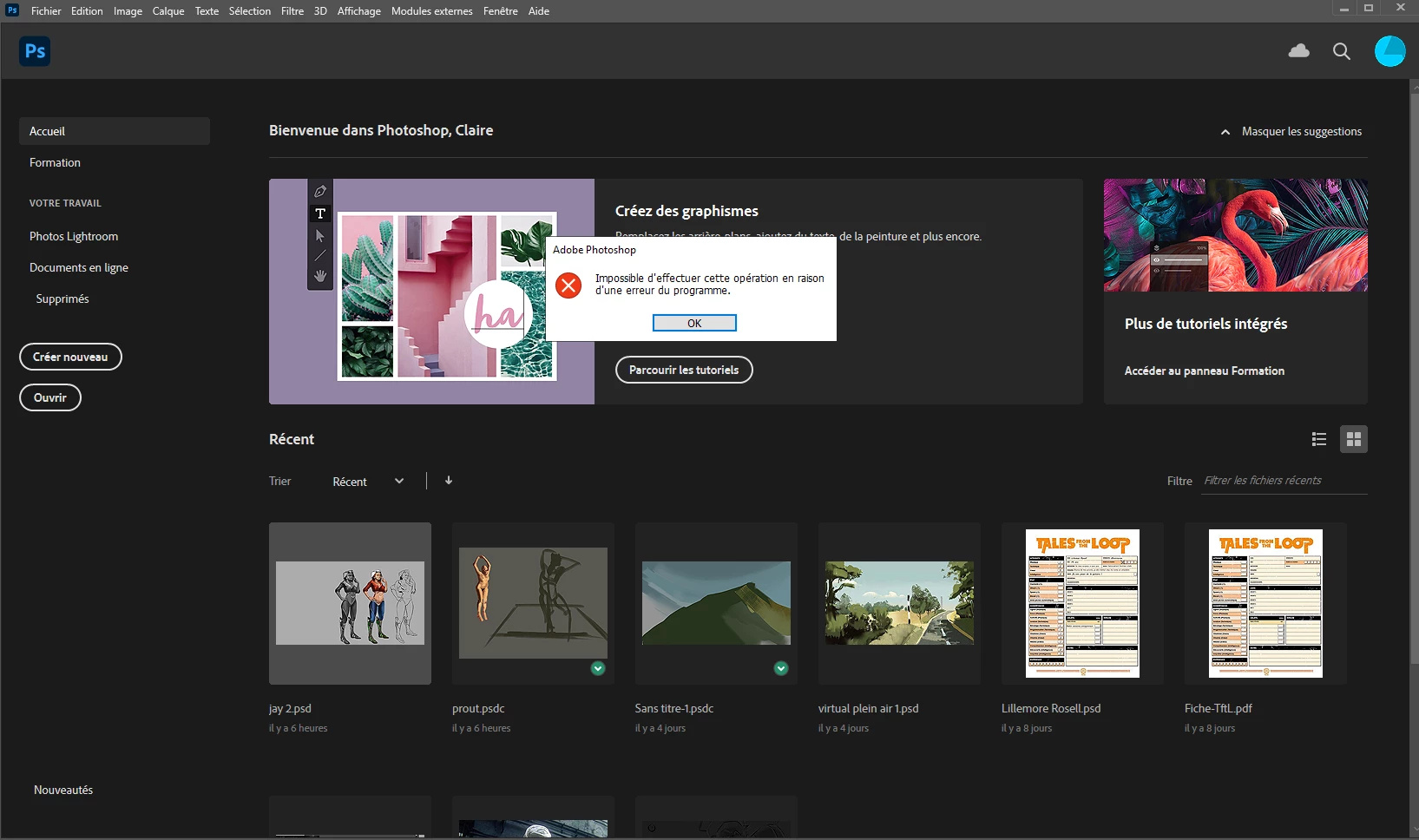Click Parcourir les tutoriels button
1419x840 pixels.
(x=684, y=370)
